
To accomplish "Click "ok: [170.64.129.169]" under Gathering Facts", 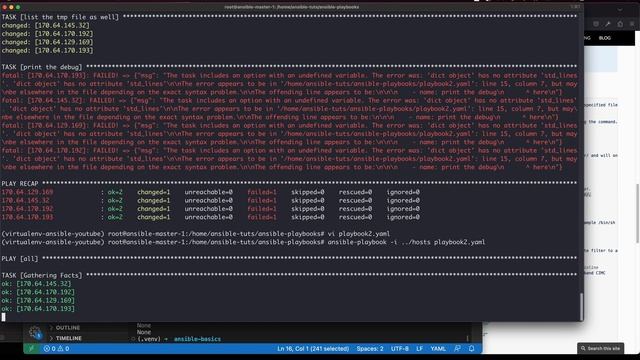I will pyautogui.click(x=38, y=300).
